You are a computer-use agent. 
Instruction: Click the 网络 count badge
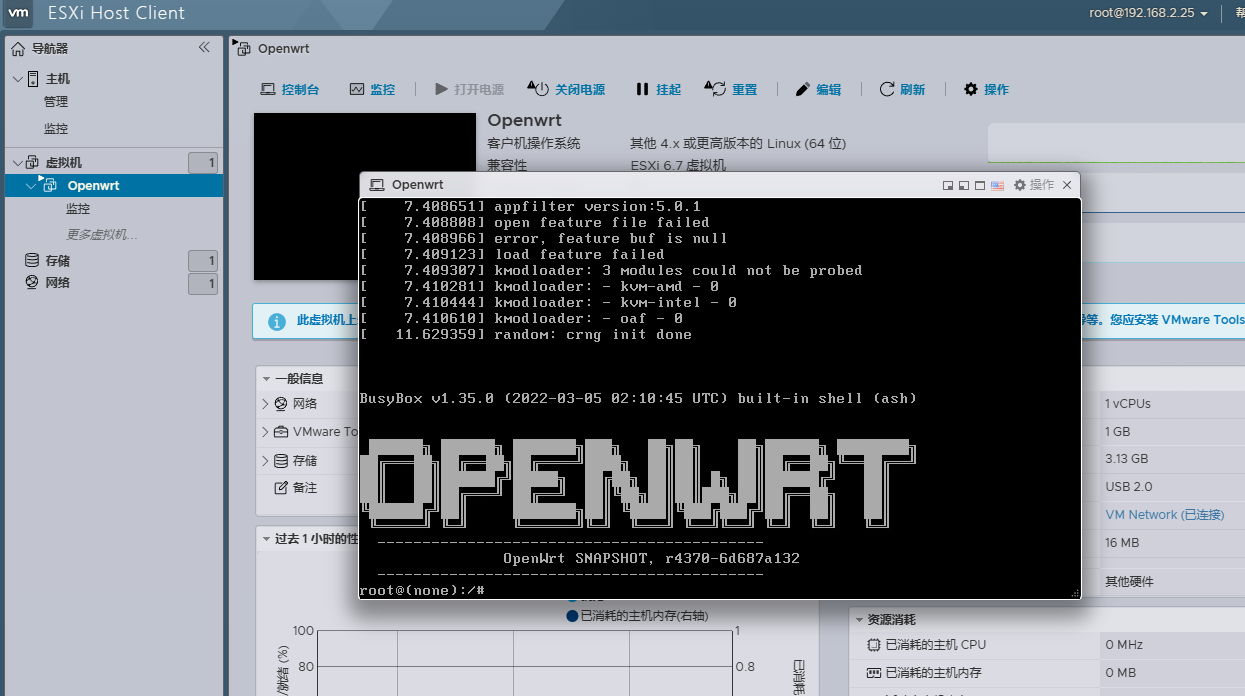pos(203,284)
